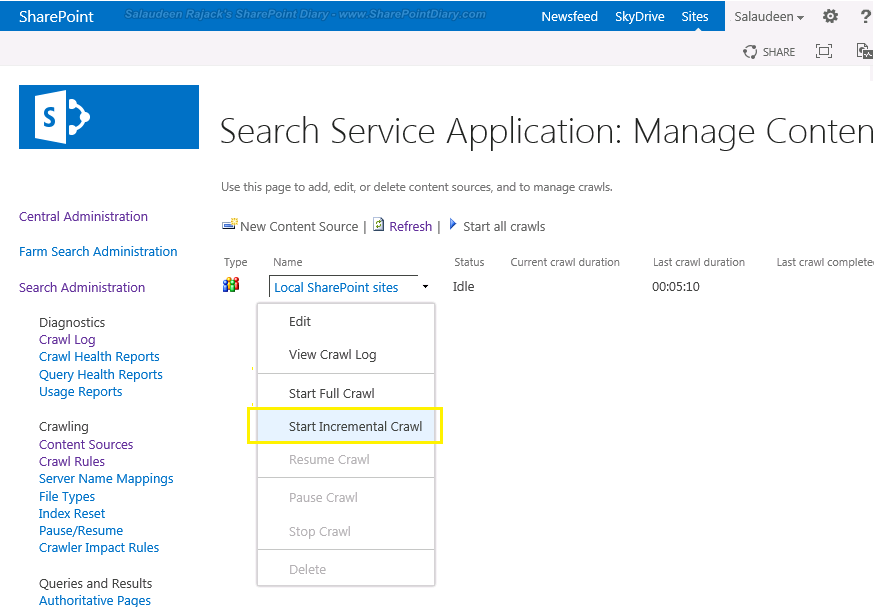Viewport: 874px width, 607px height.
Task: Choose Start Full Crawl from context menu
Action: pyautogui.click(x=331, y=393)
